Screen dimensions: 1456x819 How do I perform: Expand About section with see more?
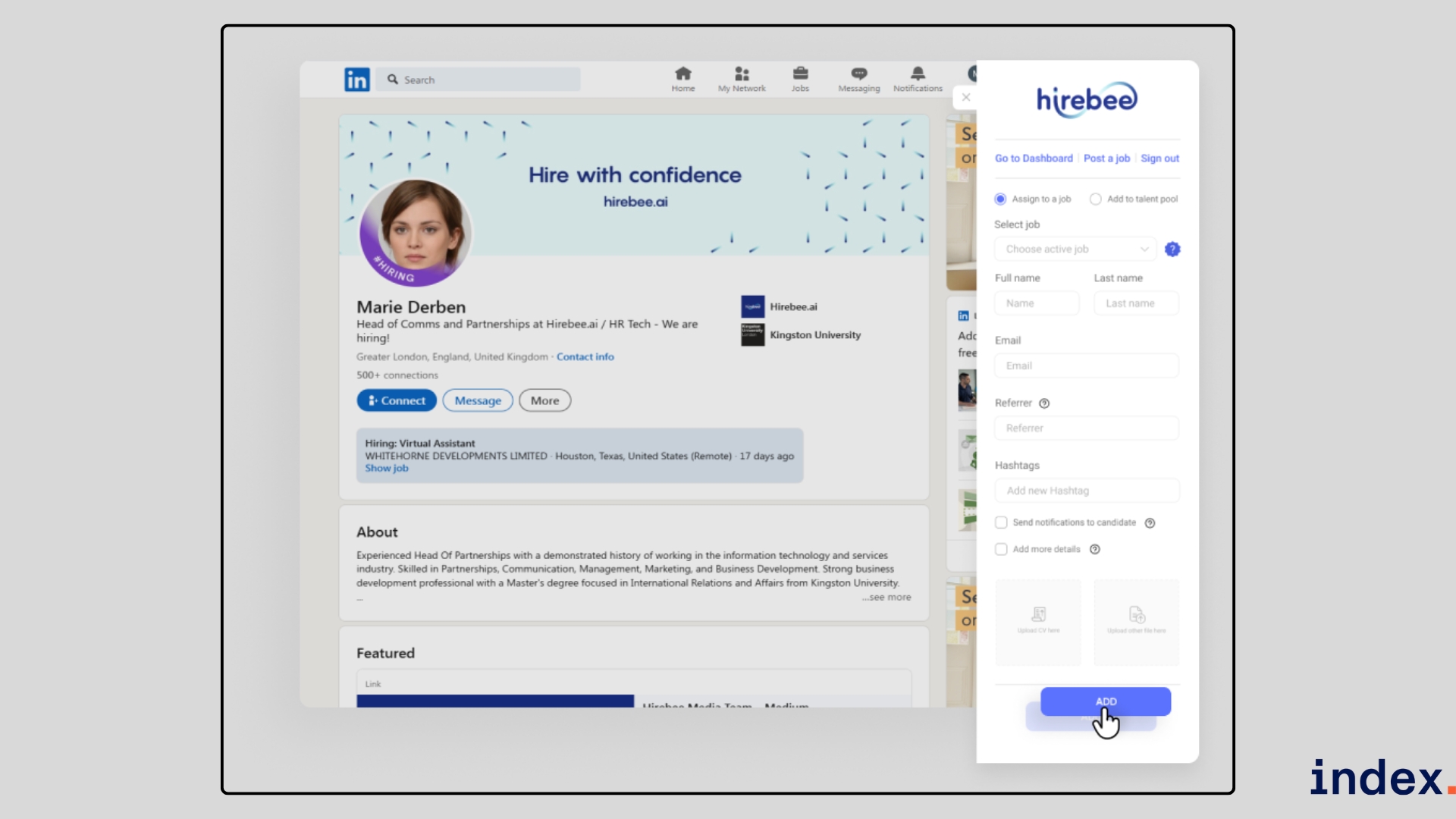(x=887, y=598)
